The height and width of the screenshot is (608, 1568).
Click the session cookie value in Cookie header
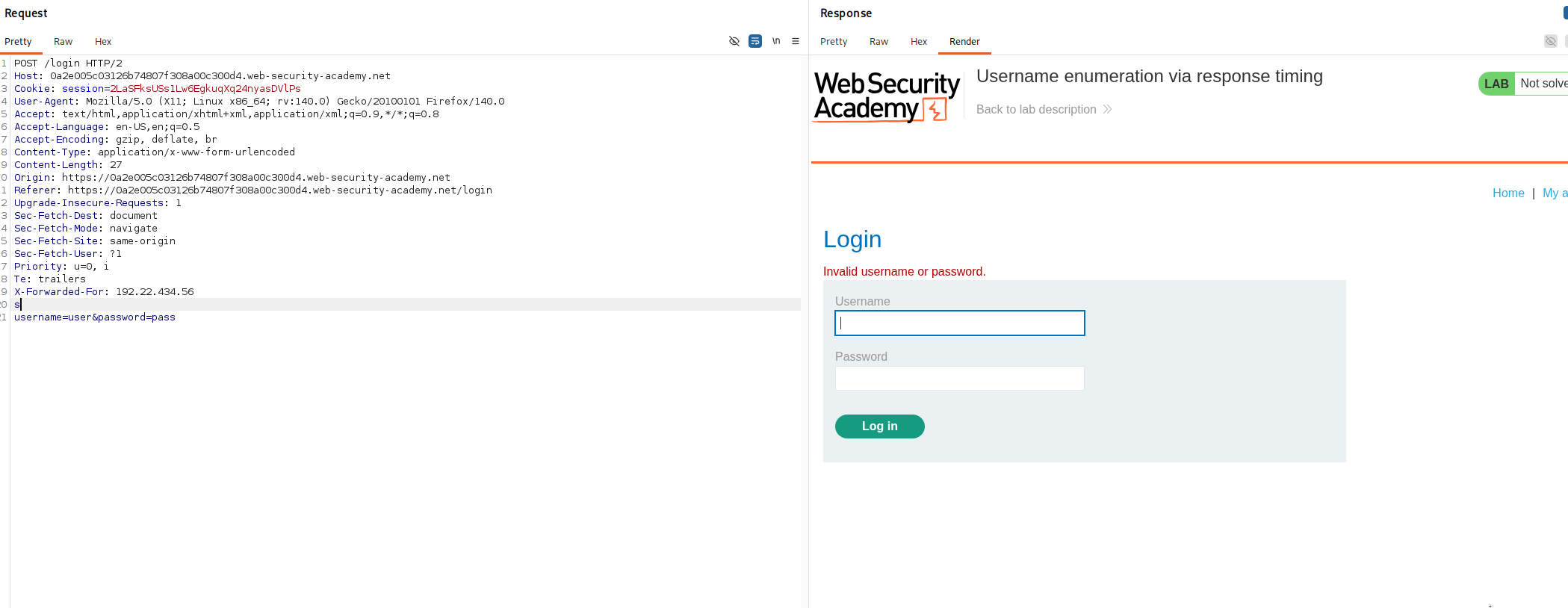tap(205, 89)
